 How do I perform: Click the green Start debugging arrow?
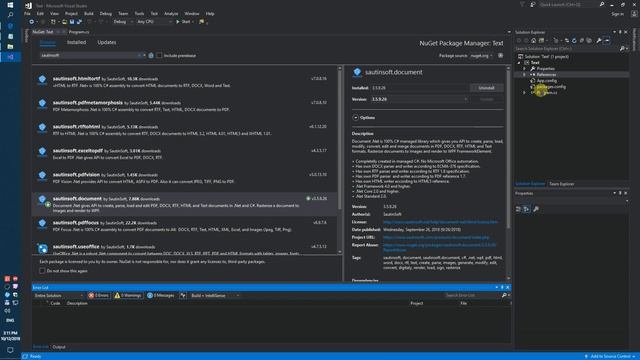click(x=178, y=22)
